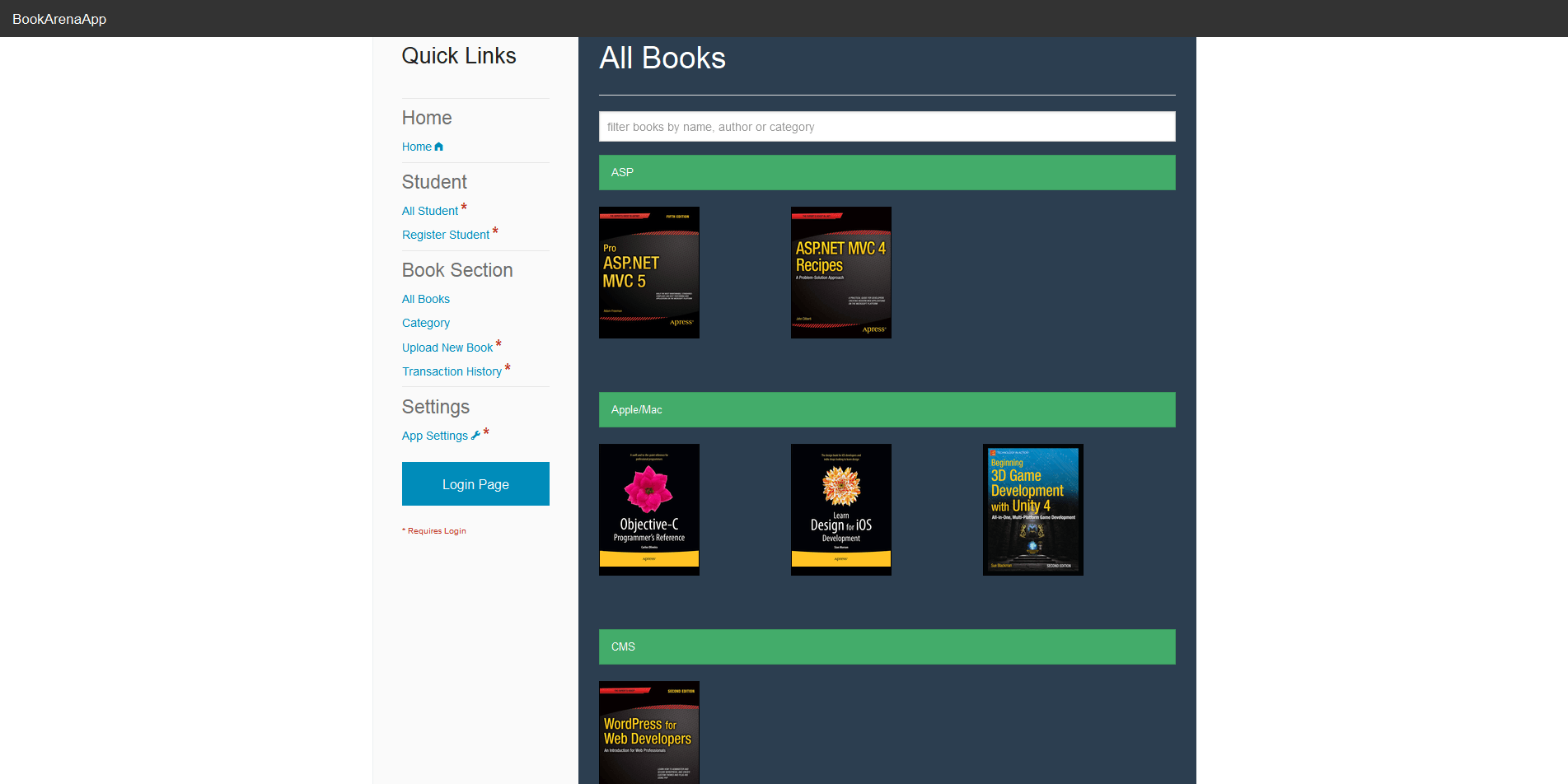The image size is (1568, 784).
Task: Open Learn Design for iOS Development book
Action: click(840, 510)
